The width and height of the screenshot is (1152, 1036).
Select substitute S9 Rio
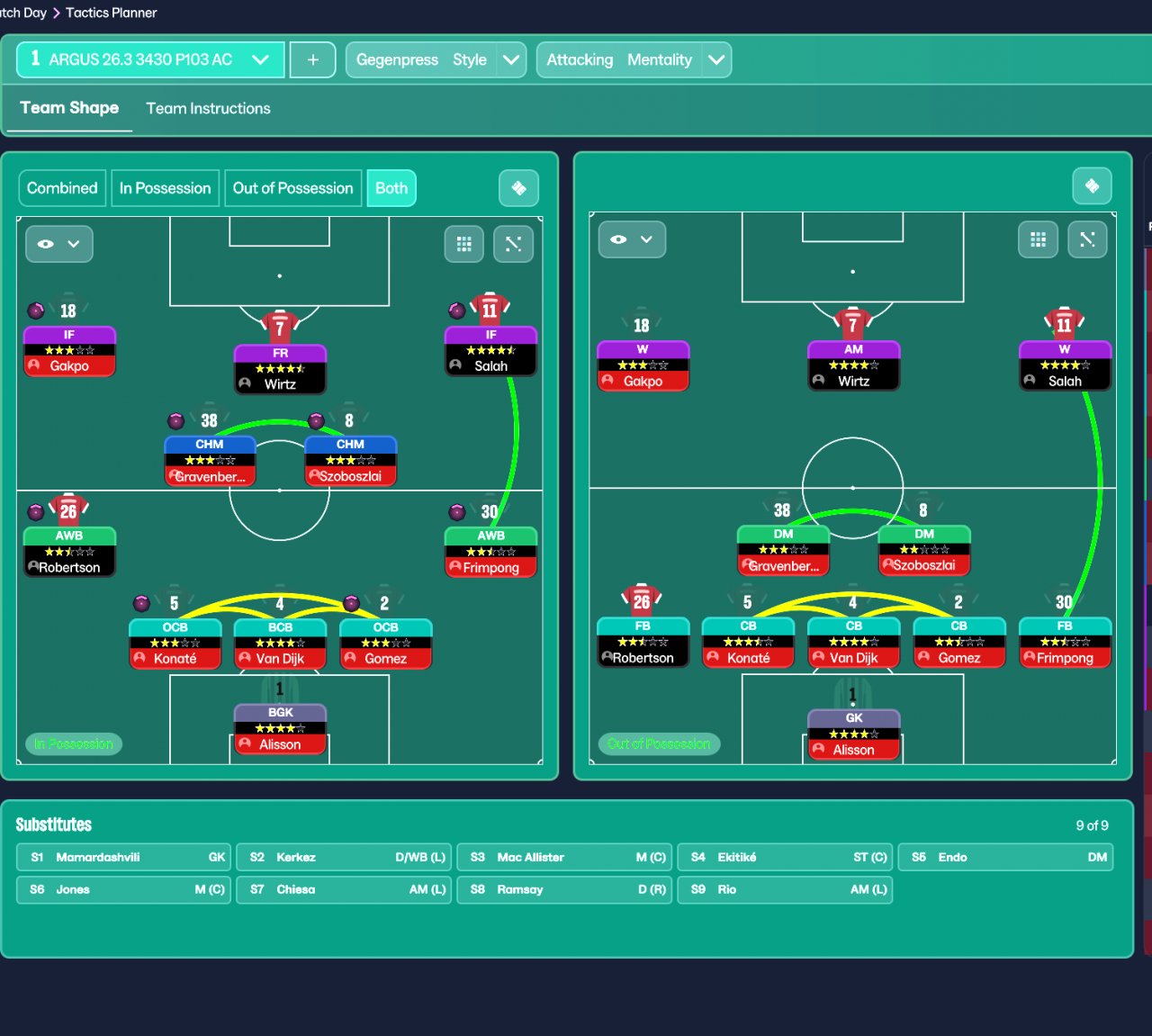(785, 889)
